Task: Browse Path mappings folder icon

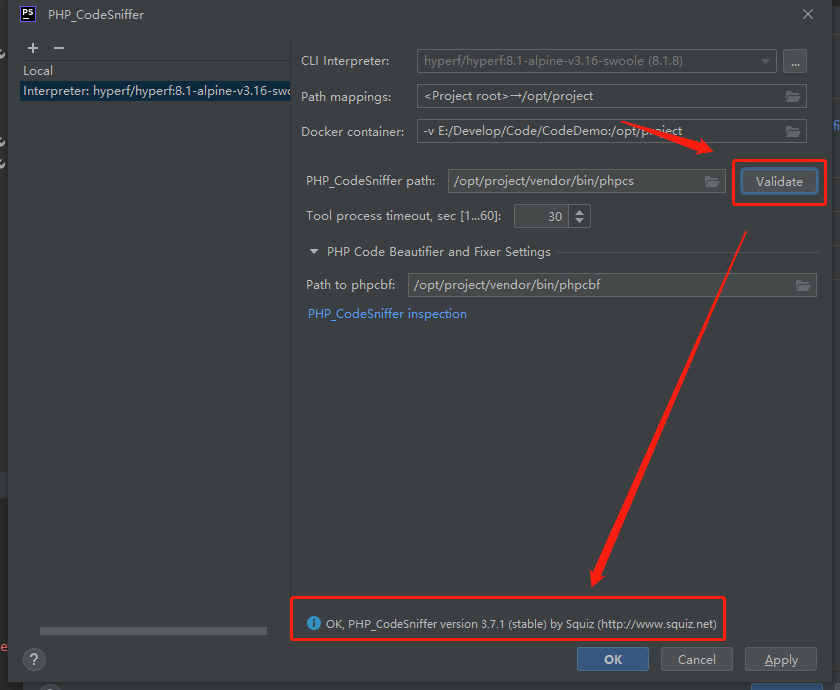Action: [x=793, y=96]
